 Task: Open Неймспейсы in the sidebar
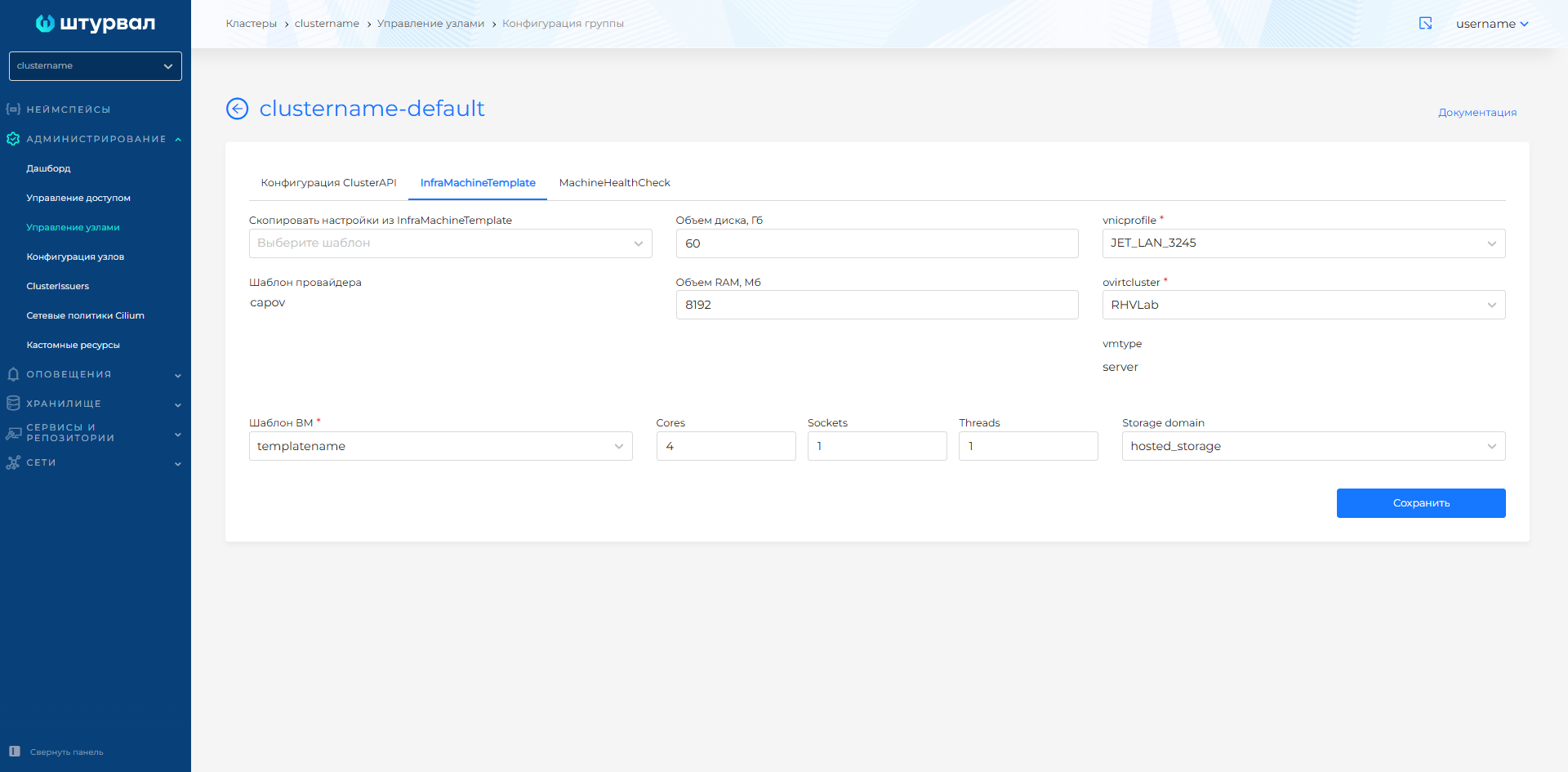[69, 109]
